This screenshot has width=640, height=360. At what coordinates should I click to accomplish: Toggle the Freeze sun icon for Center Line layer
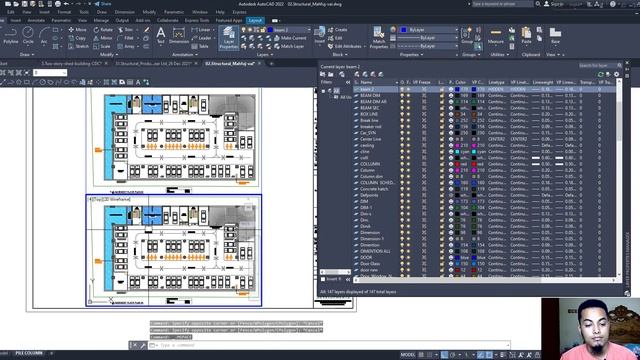(x=408, y=139)
